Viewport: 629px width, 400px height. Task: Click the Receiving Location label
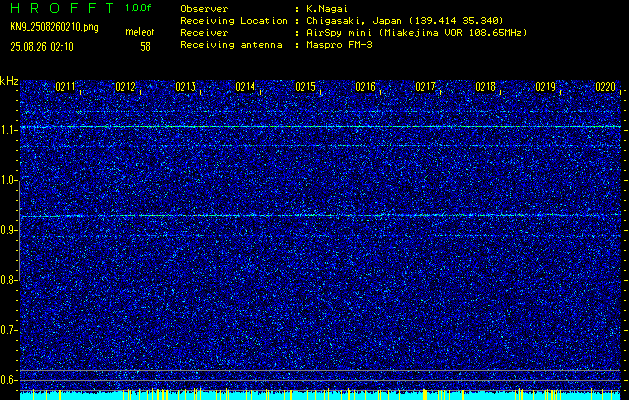coord(234,21)
